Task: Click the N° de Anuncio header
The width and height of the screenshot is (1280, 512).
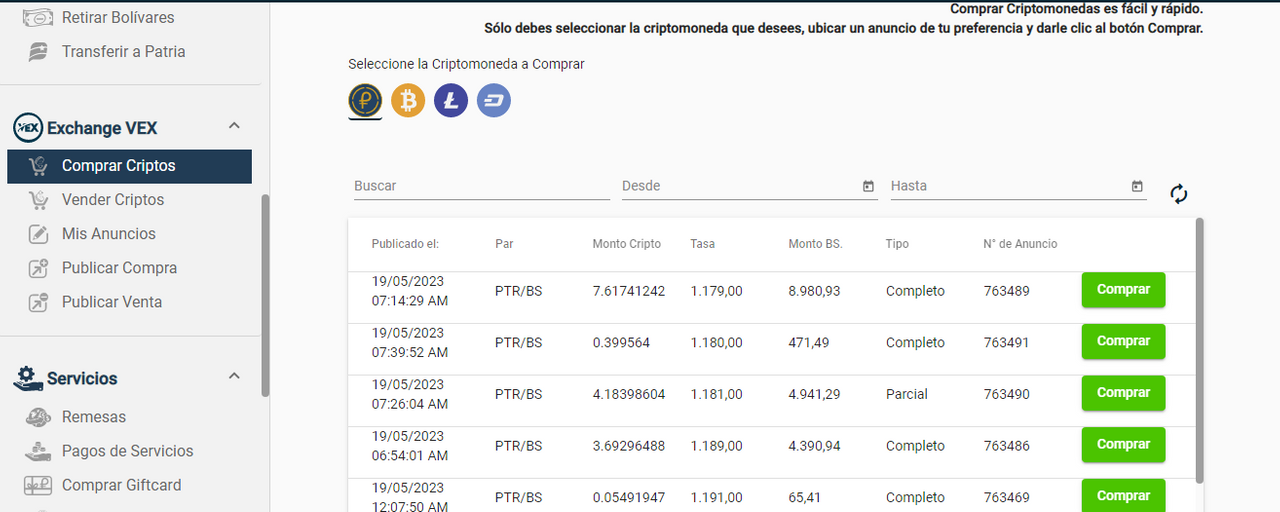Action: click(x=1020, y=244)
